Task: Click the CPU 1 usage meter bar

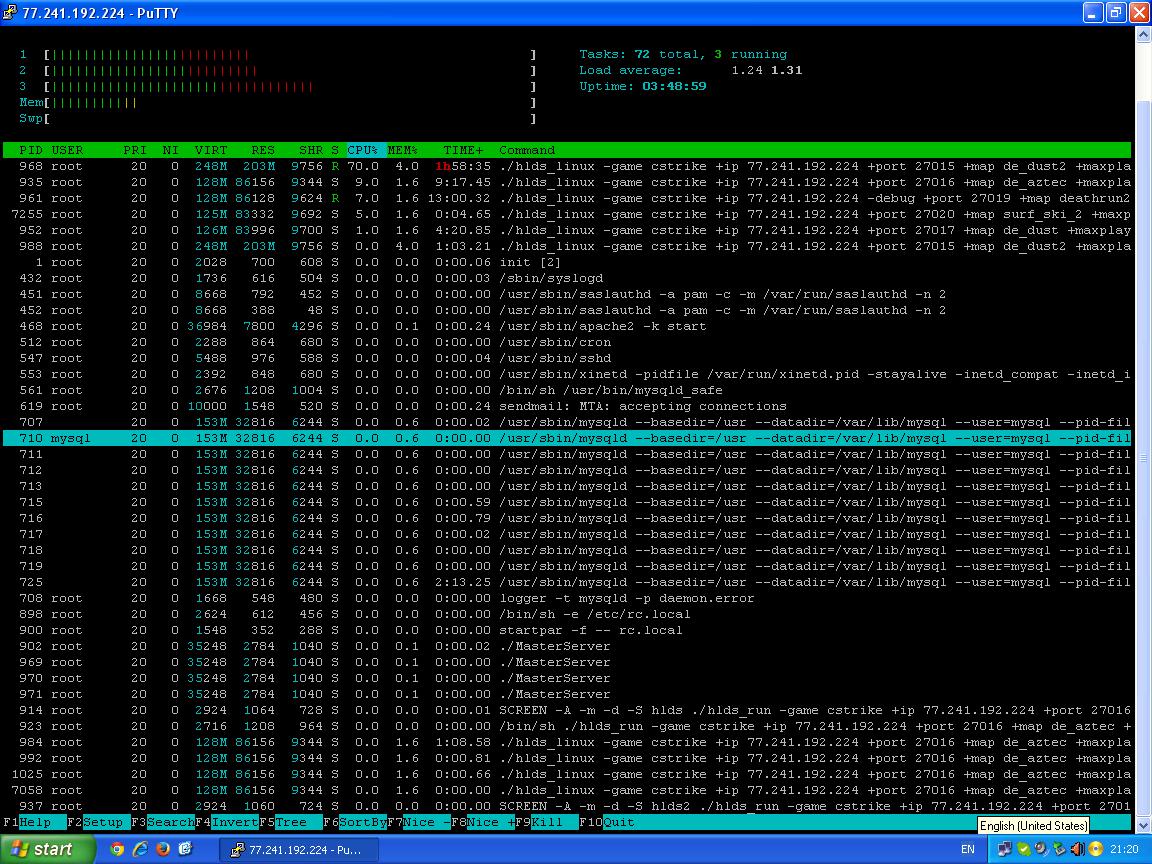Action: [x=290, y=54]
